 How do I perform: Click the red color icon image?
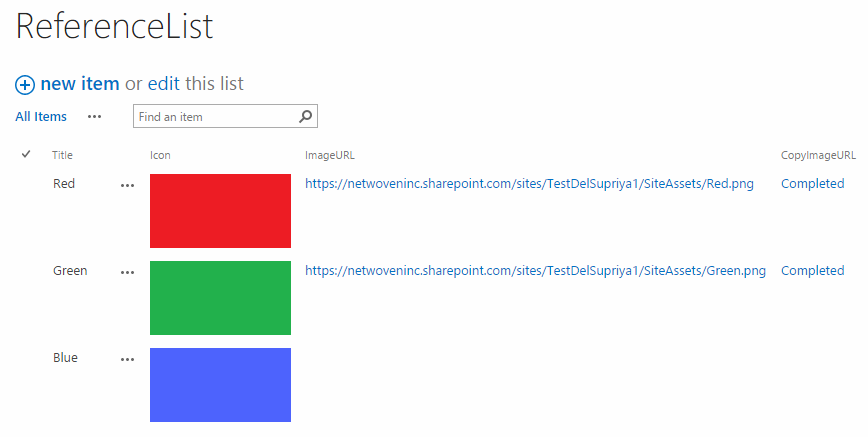click(x=220, y=211)
